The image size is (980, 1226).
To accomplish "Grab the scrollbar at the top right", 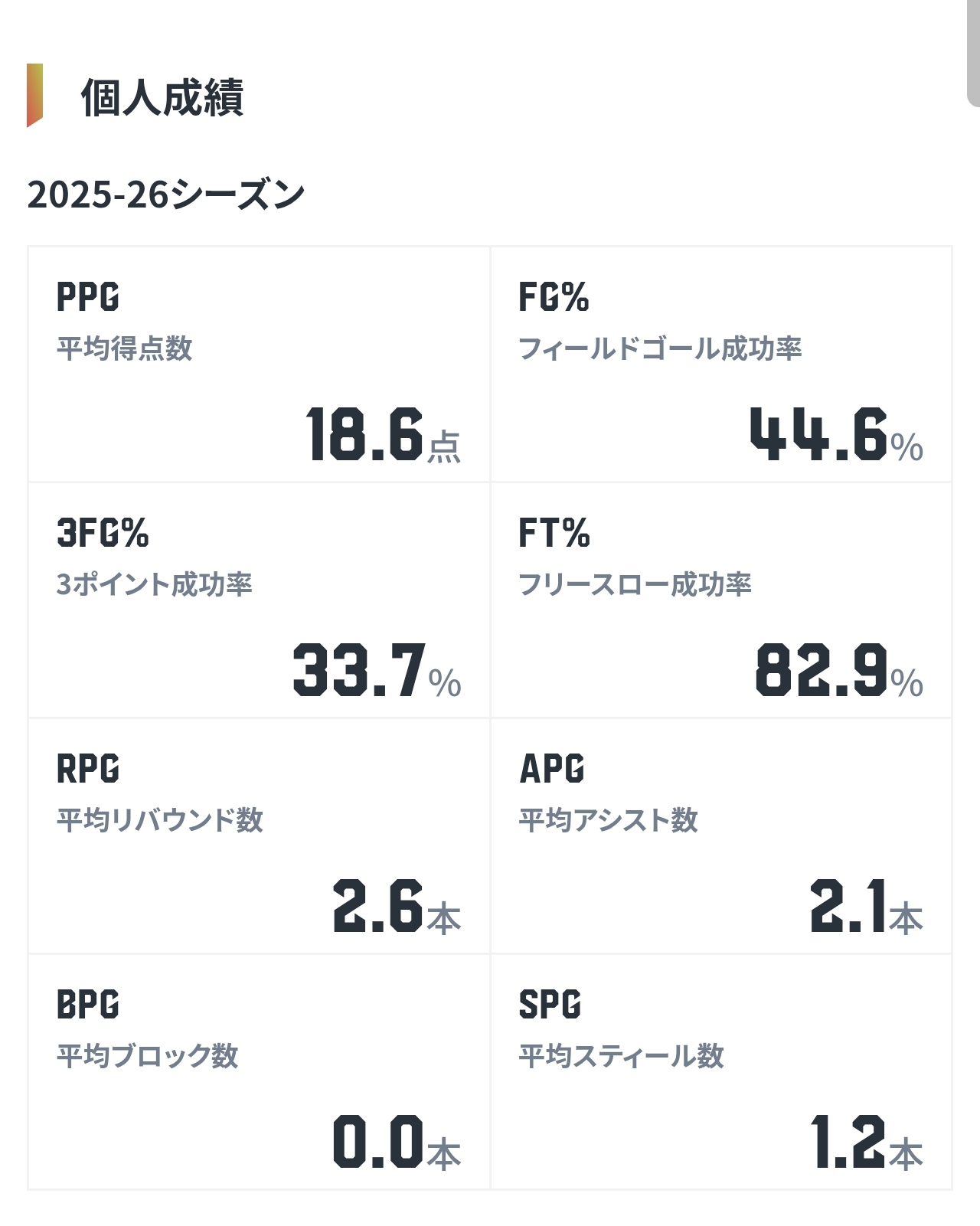I will pyautogui.click(x=974, y=54).
